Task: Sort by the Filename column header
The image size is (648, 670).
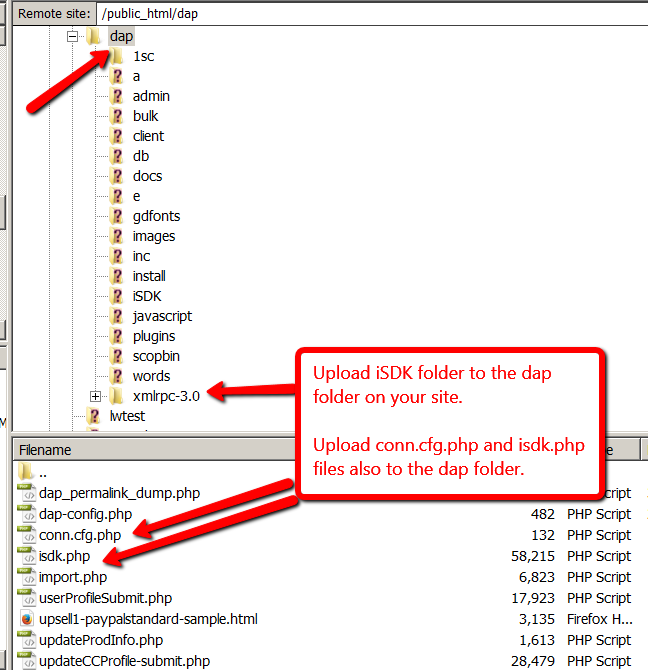Action: click(x=45, y=450)
